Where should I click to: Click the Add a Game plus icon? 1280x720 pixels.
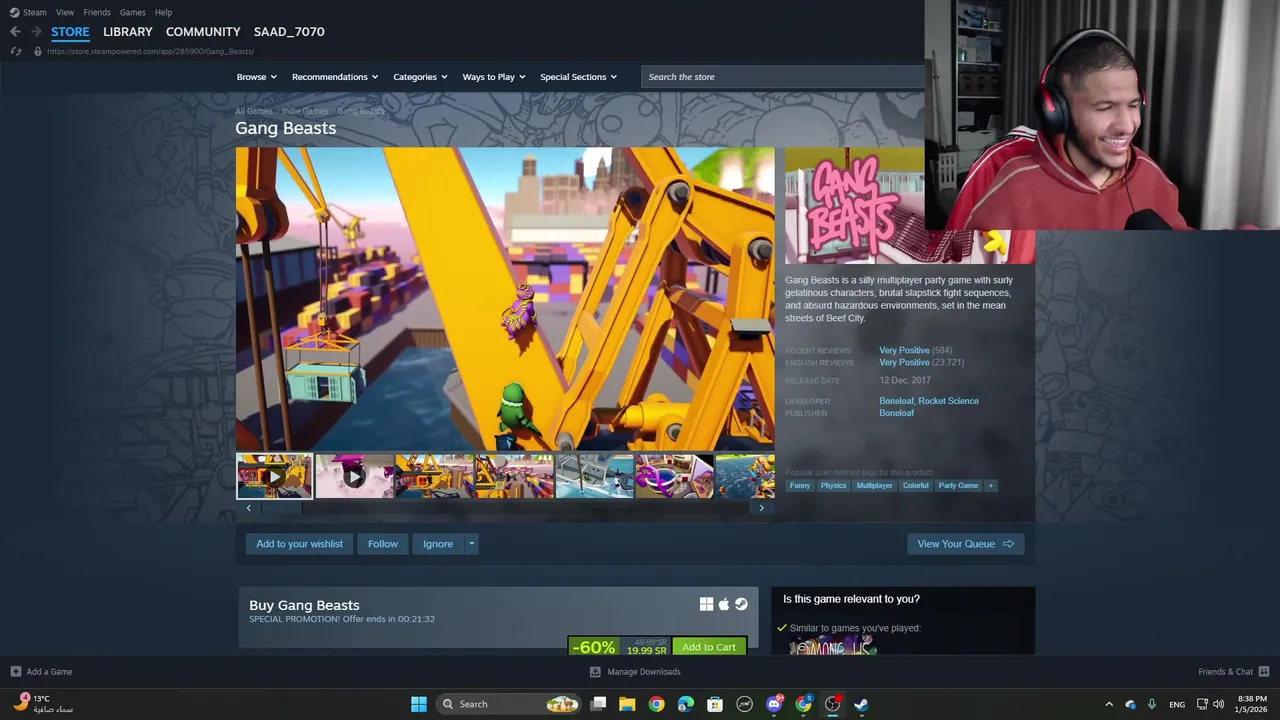(x=15, y=672)
